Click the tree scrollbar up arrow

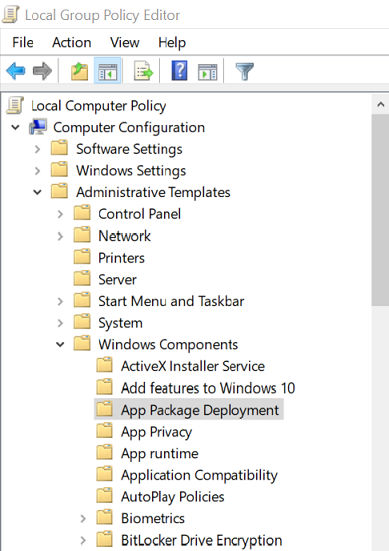click(x=380, y=104)
